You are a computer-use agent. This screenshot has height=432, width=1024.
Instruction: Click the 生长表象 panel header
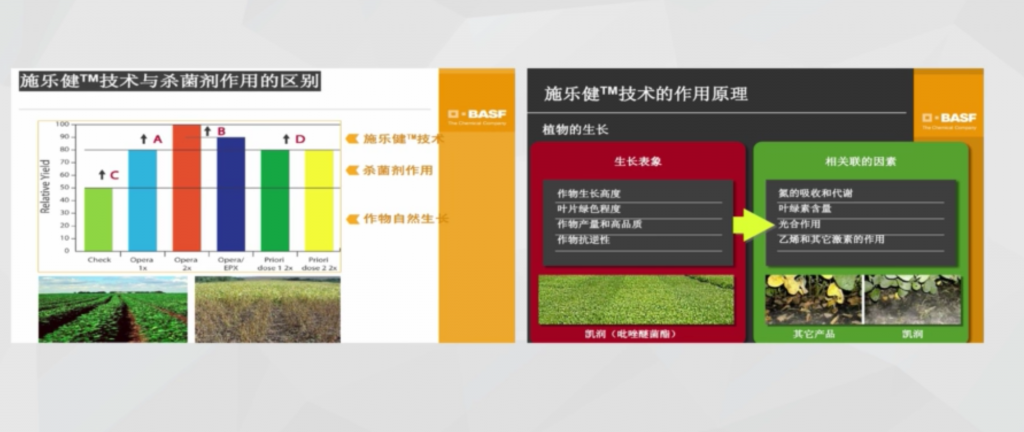pyautogui.click(x=637, y=160)
